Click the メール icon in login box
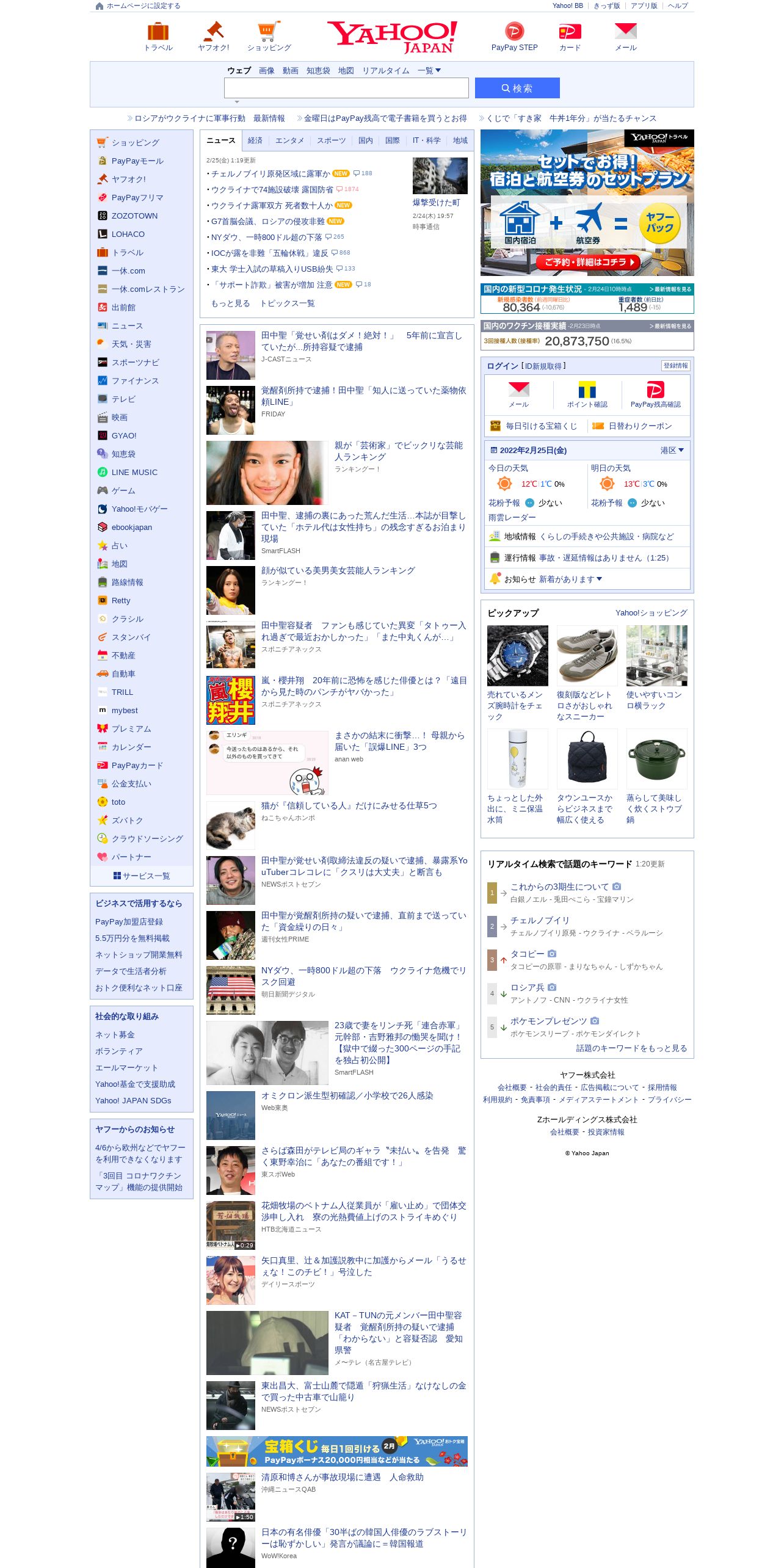 pyautogui.click(x=519, y=389)
